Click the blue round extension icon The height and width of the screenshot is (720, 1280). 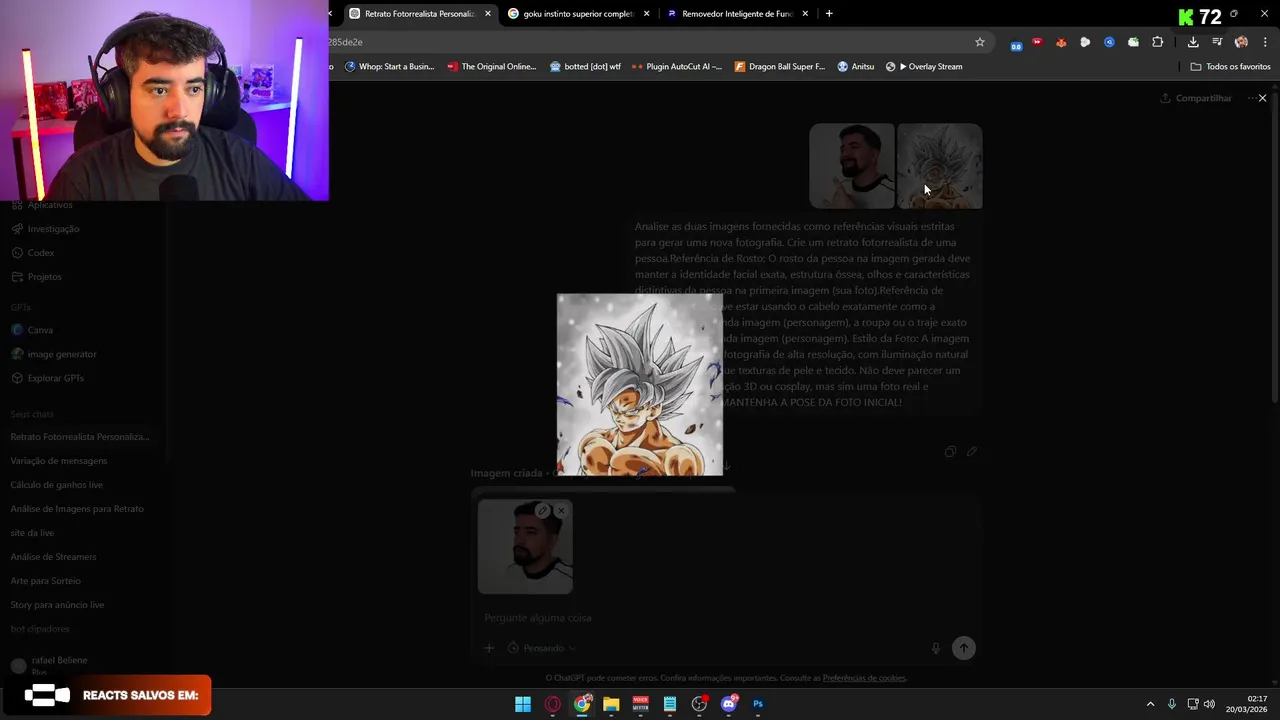pos(1109,42)
